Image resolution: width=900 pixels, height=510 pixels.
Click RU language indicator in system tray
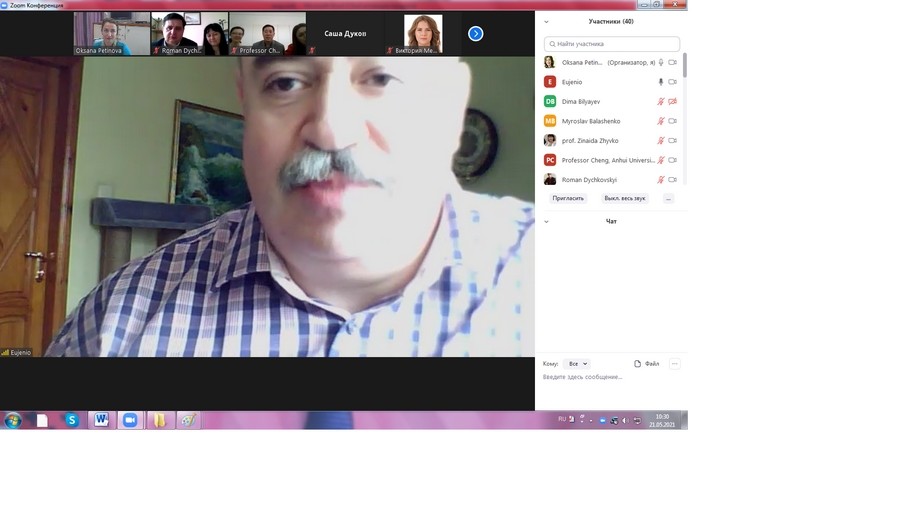(x=562, y=419)
